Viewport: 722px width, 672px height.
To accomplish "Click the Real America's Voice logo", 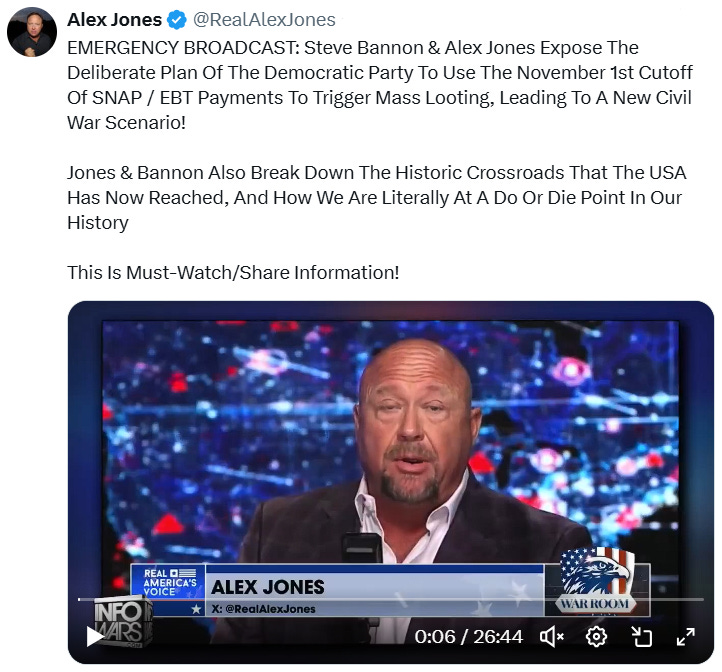I will (168, 582).
